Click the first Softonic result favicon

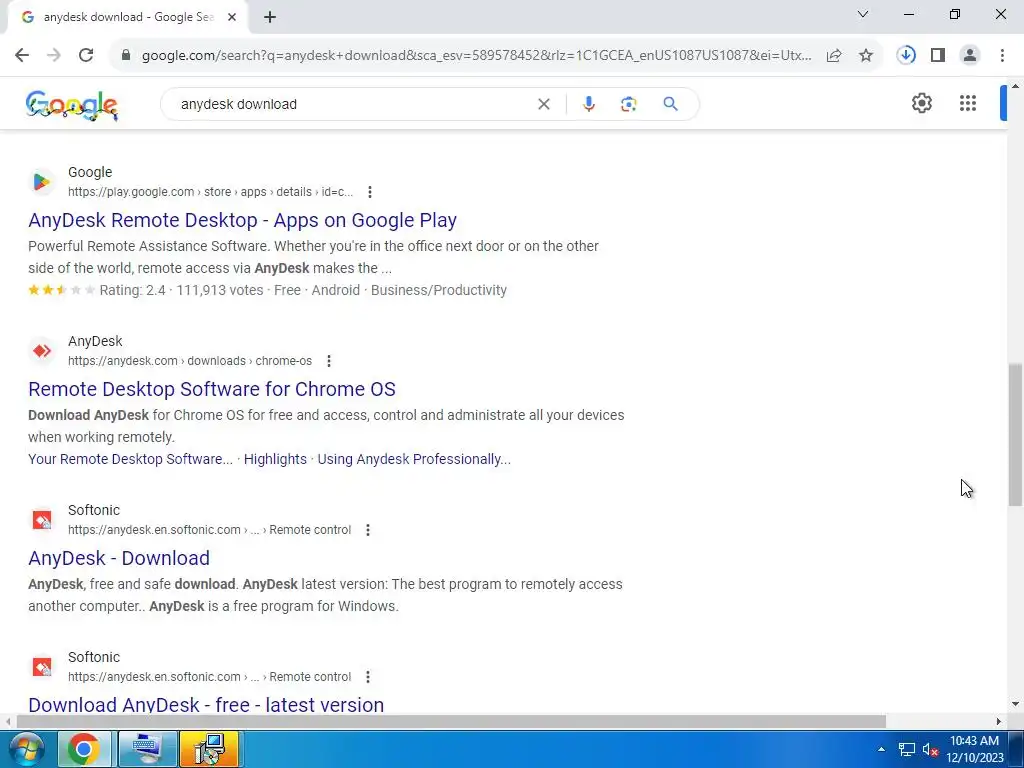point(42,520)
